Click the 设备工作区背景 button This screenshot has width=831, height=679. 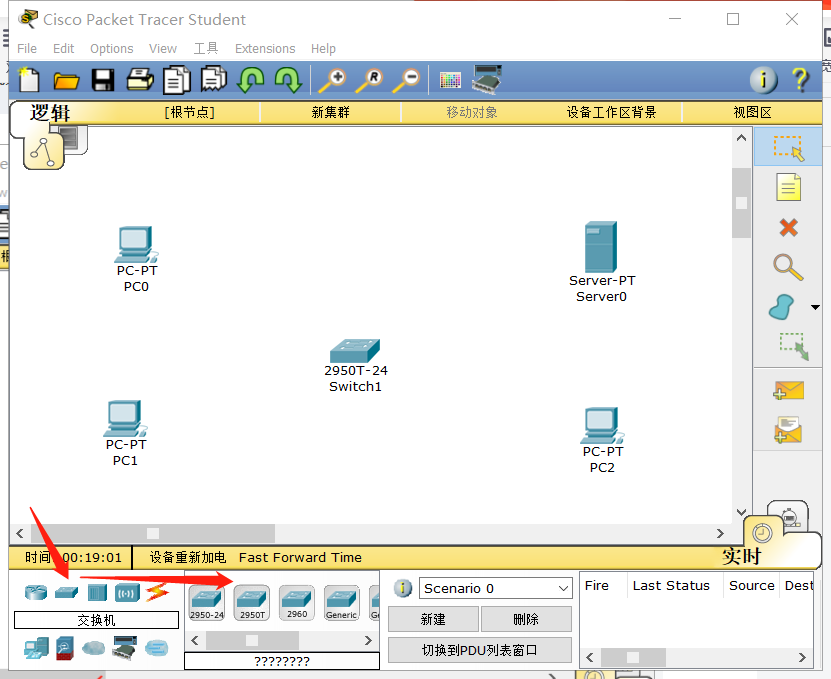pos(611,112)
